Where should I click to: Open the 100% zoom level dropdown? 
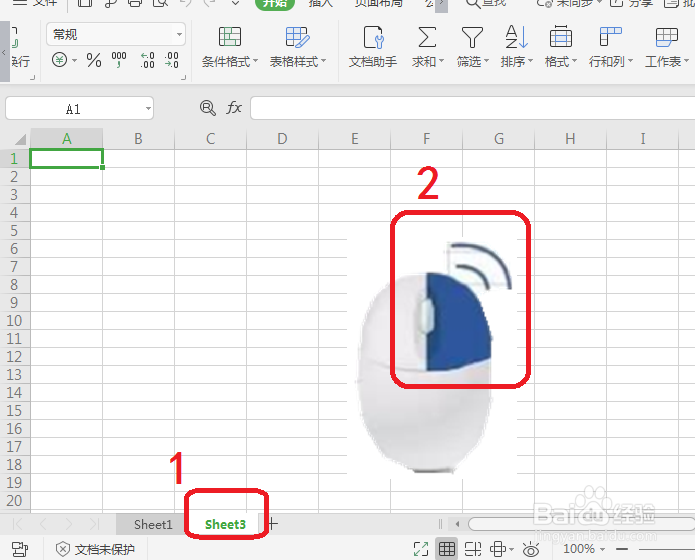tap(584, 549)
